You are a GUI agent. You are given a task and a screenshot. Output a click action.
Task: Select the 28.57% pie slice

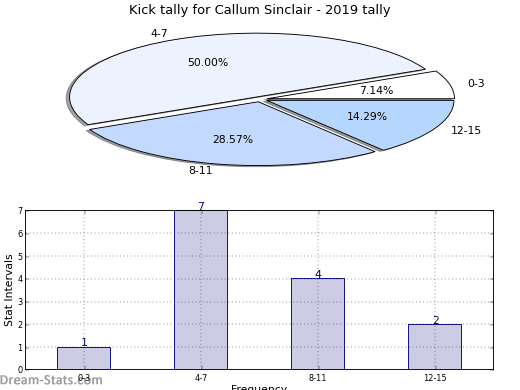click(233, 138)
